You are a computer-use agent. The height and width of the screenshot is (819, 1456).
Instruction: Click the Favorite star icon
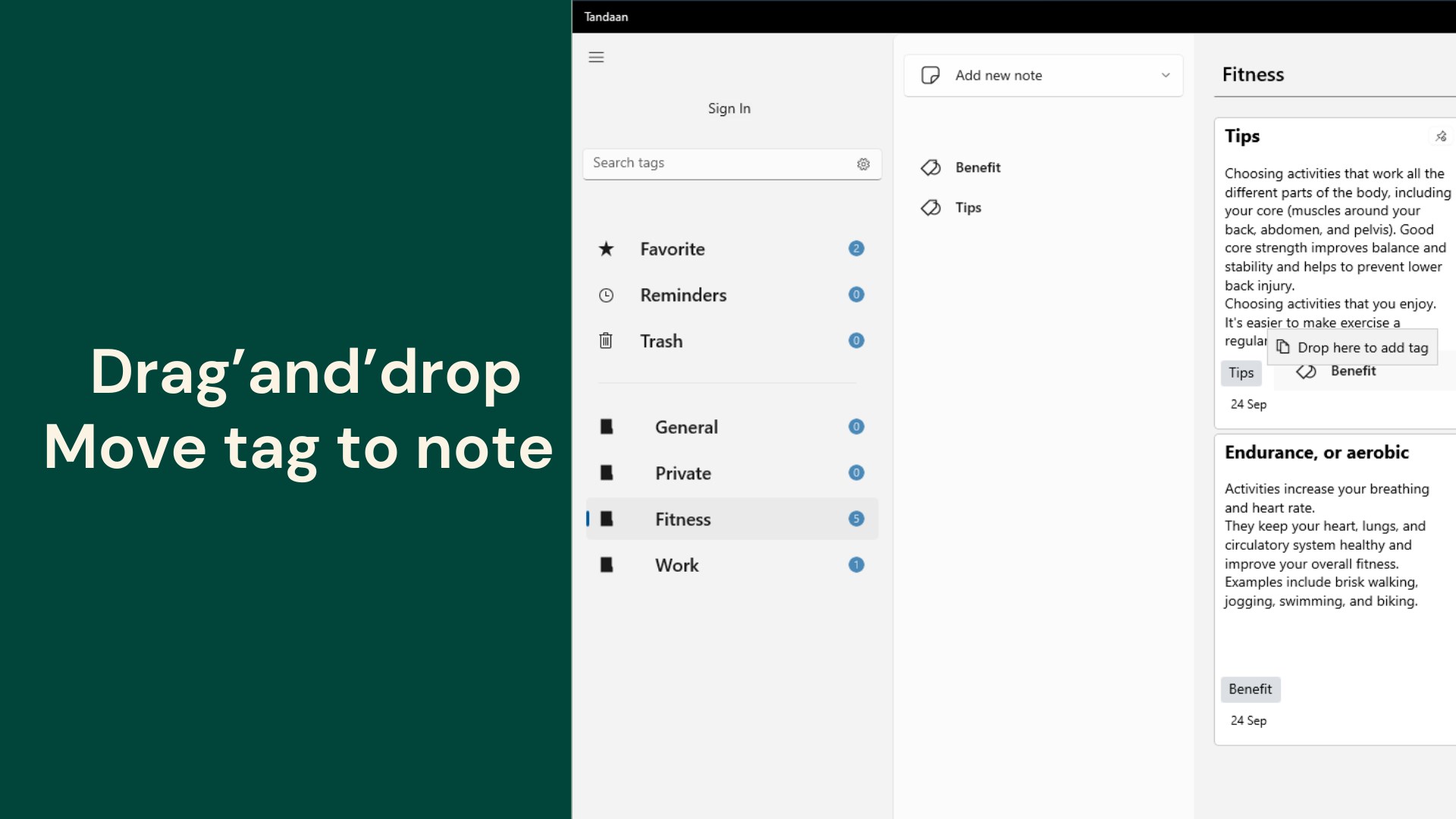pyautogui.click(x=606, y=249)
